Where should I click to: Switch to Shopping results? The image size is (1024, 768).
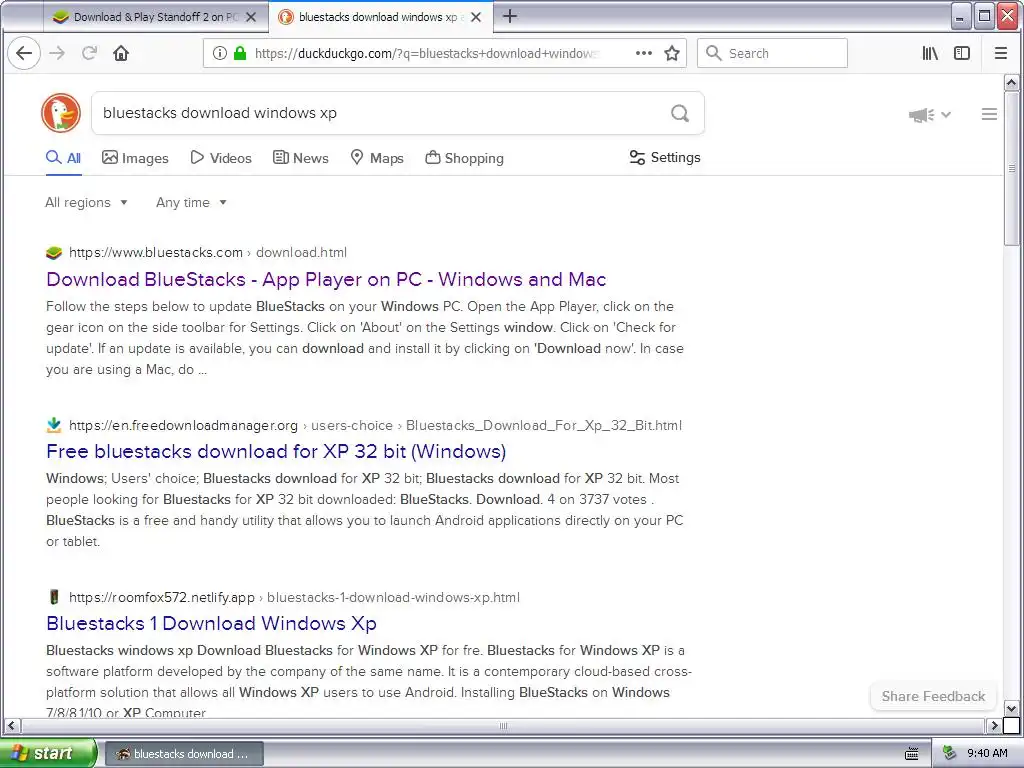[464, 158]
